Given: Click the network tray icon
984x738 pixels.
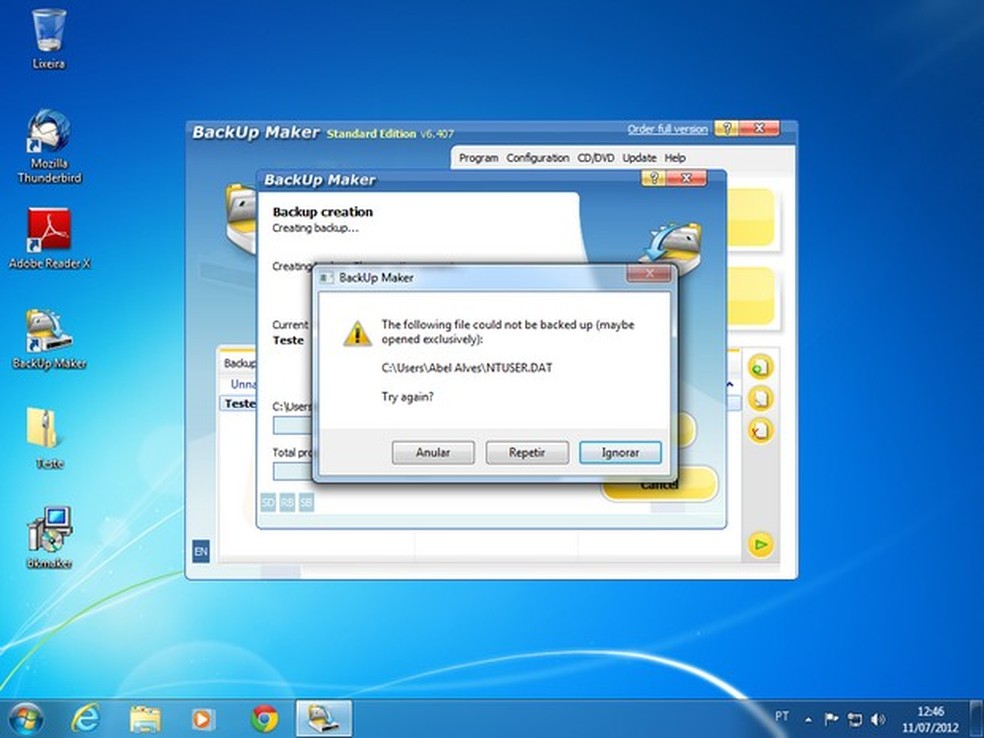Looking at the screenshot, I should [855, 719].
